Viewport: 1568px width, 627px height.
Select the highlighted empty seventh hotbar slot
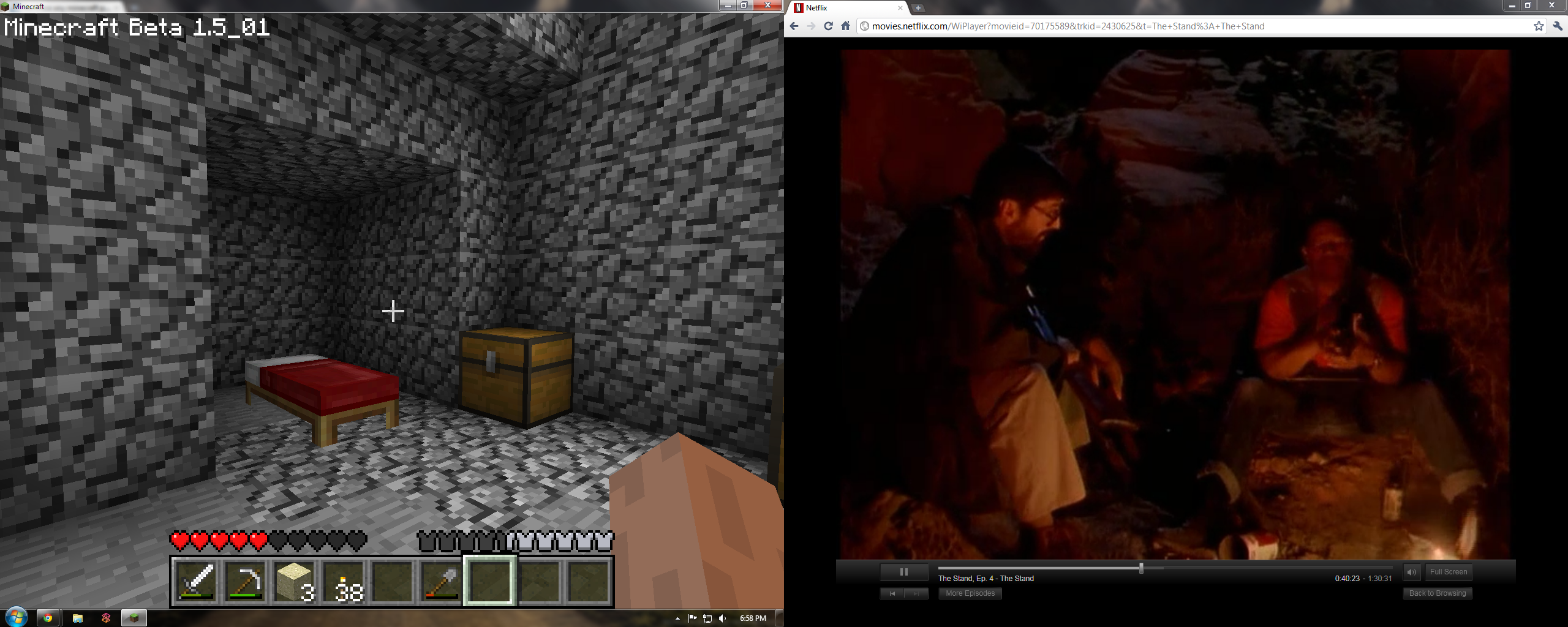point(490,581)
